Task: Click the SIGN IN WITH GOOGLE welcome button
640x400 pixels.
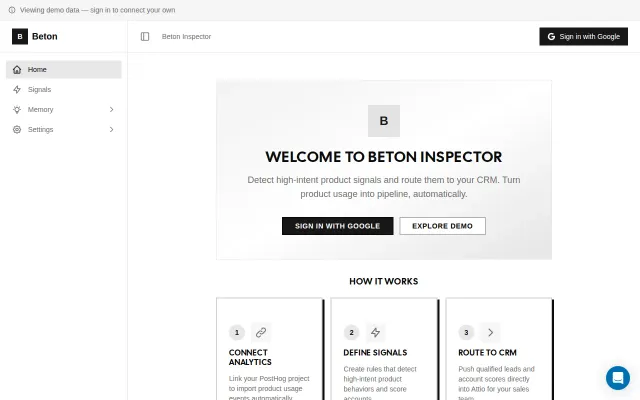Action: [x=338, y=226]
